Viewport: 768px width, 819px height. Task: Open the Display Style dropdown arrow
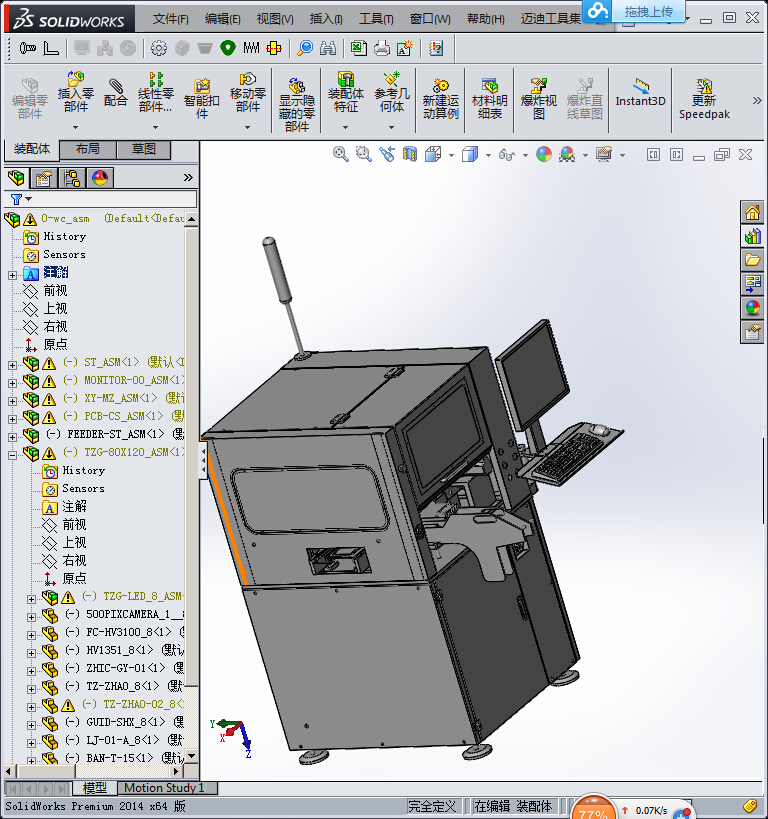(x=488, y=155)
